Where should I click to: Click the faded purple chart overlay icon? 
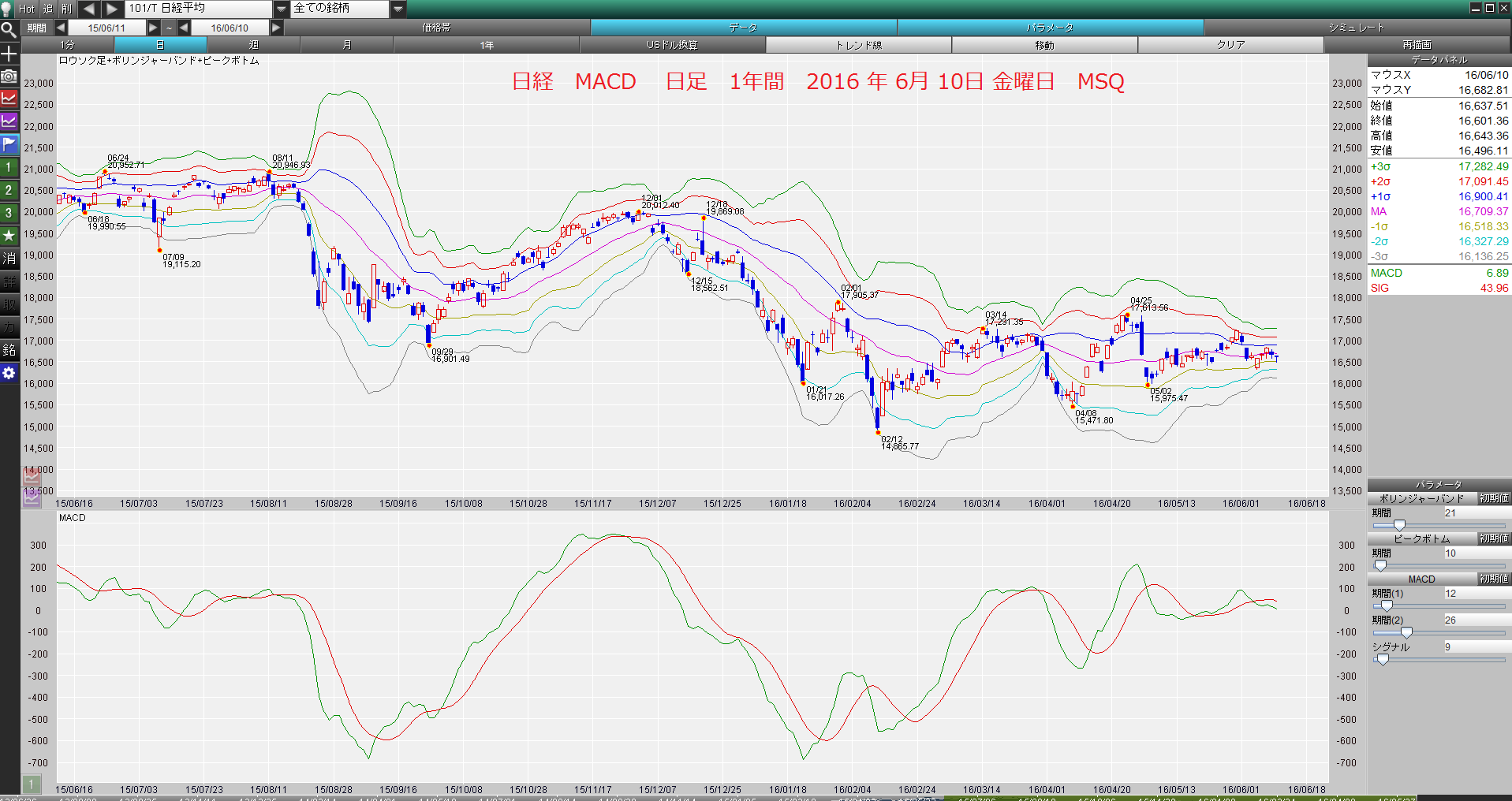tap(32, 497)
